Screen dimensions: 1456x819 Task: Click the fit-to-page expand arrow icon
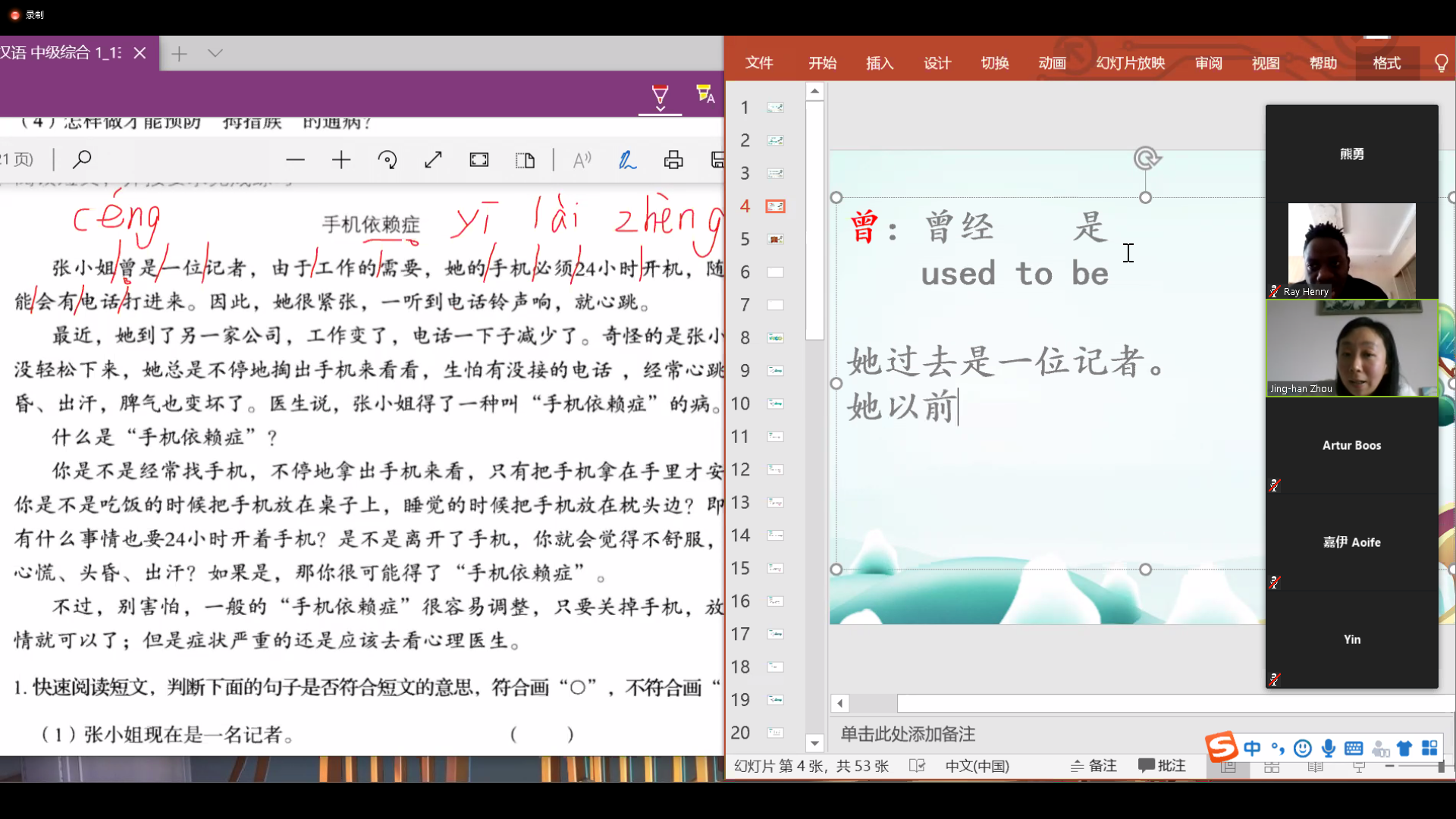[x=433, y=160]
